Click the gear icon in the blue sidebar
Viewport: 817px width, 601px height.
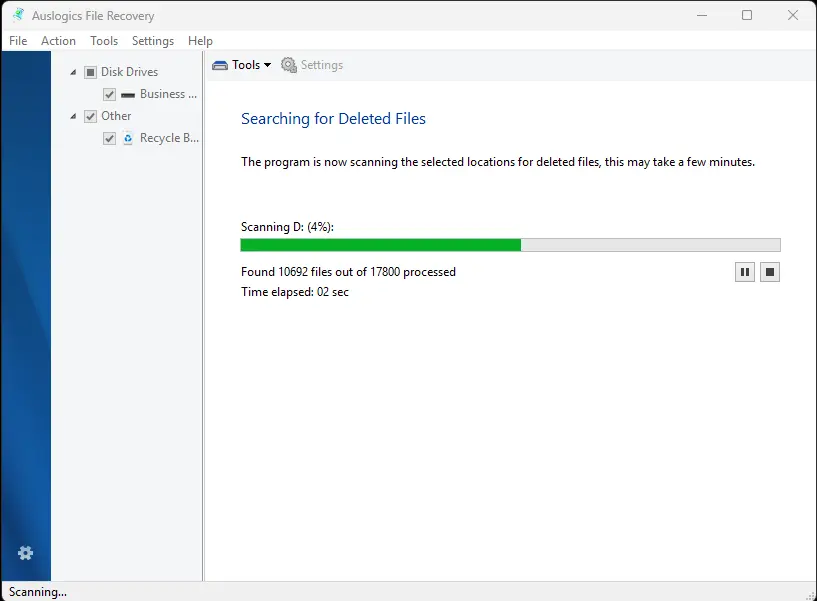click(26, 553)
